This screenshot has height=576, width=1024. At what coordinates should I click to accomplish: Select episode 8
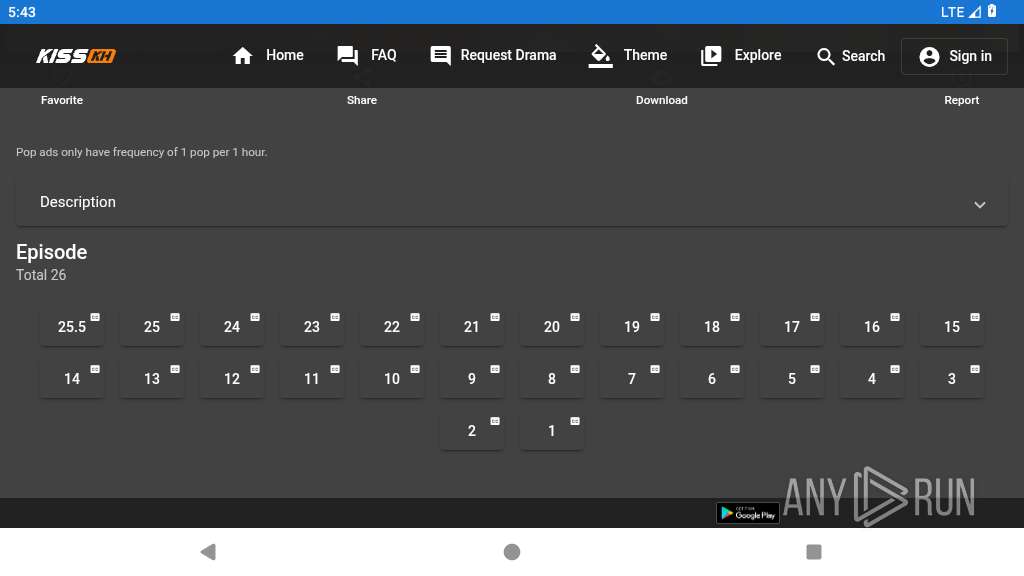(x=552, y=379)
